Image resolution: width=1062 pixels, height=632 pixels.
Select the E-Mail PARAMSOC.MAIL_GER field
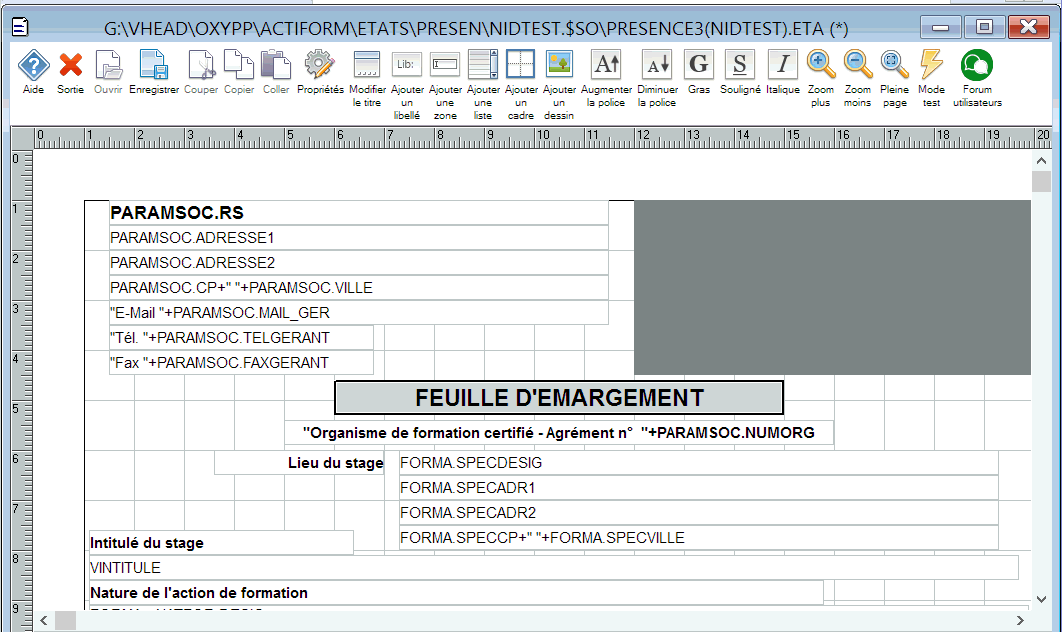358,313
